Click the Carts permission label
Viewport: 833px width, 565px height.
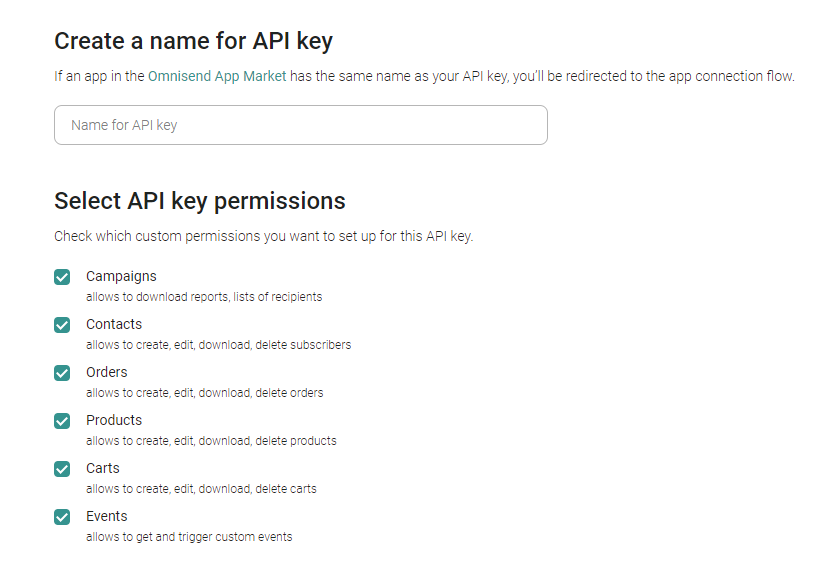tap(103, 468)
